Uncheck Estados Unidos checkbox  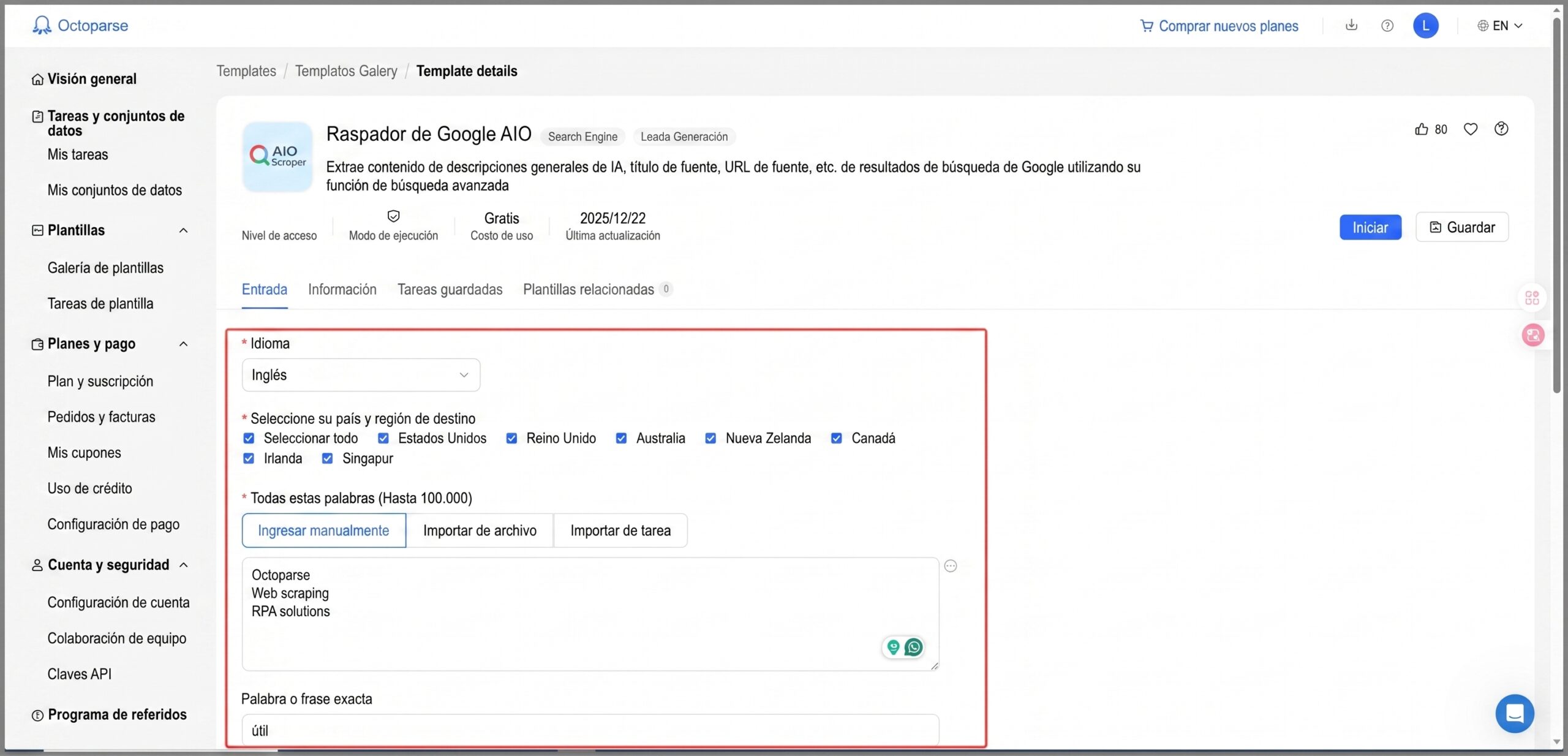click(383, 438)
